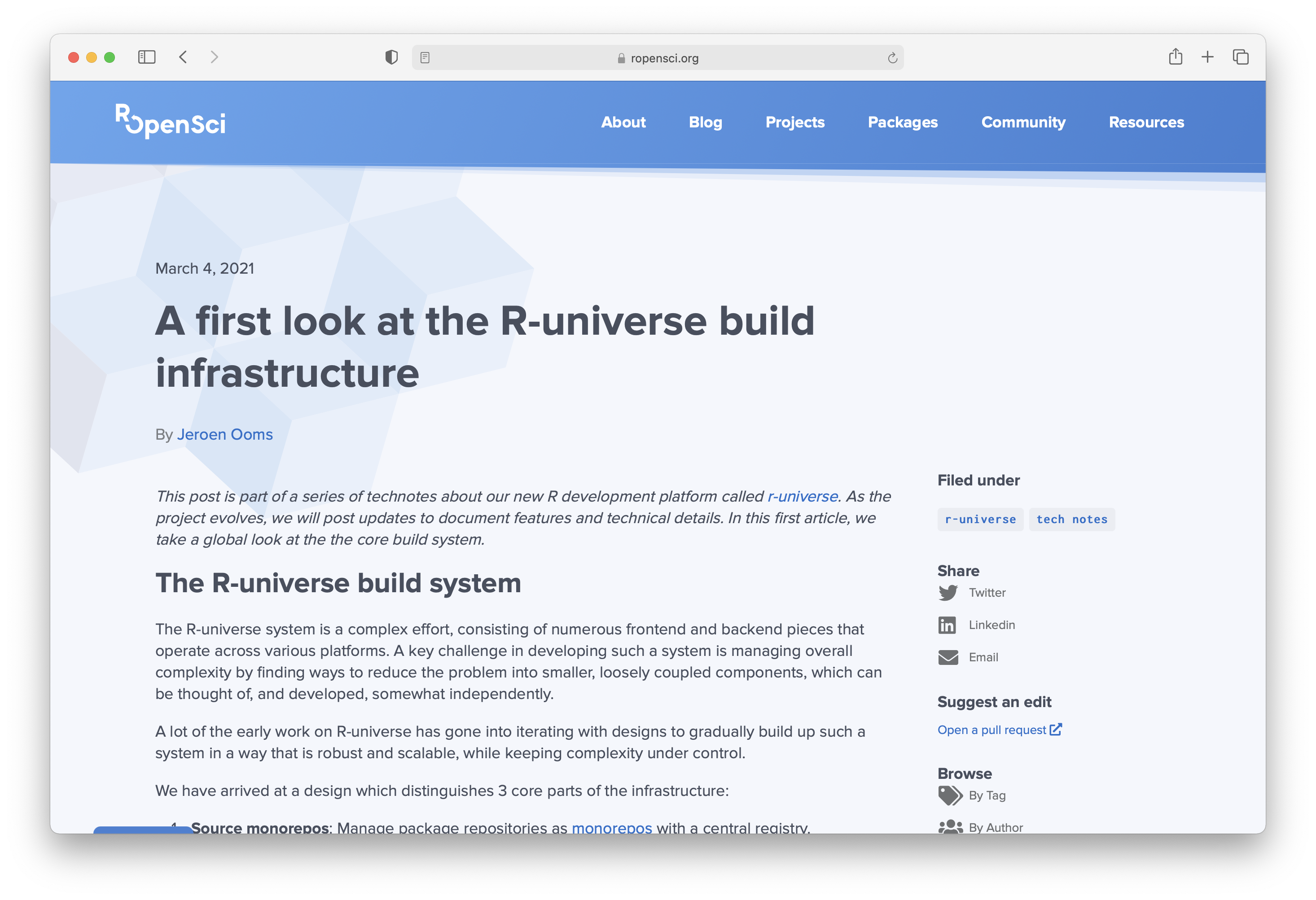
Task: Browse posts By Author
Action: [996, 827]
